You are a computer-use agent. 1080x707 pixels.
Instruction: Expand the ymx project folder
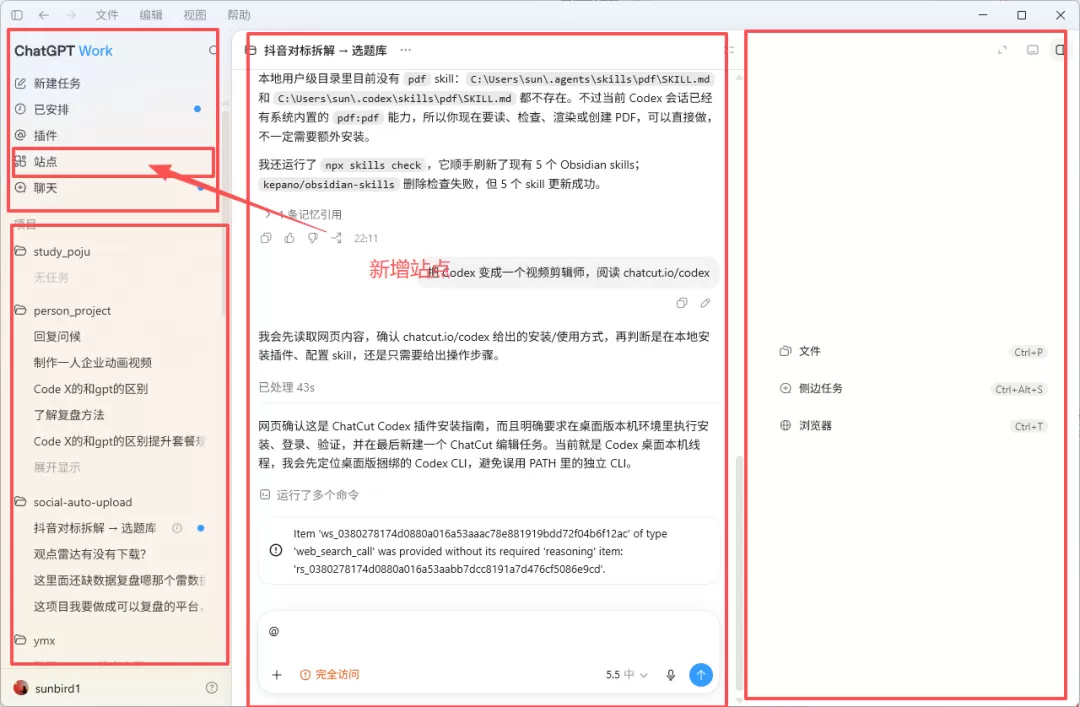coord(44,641)
